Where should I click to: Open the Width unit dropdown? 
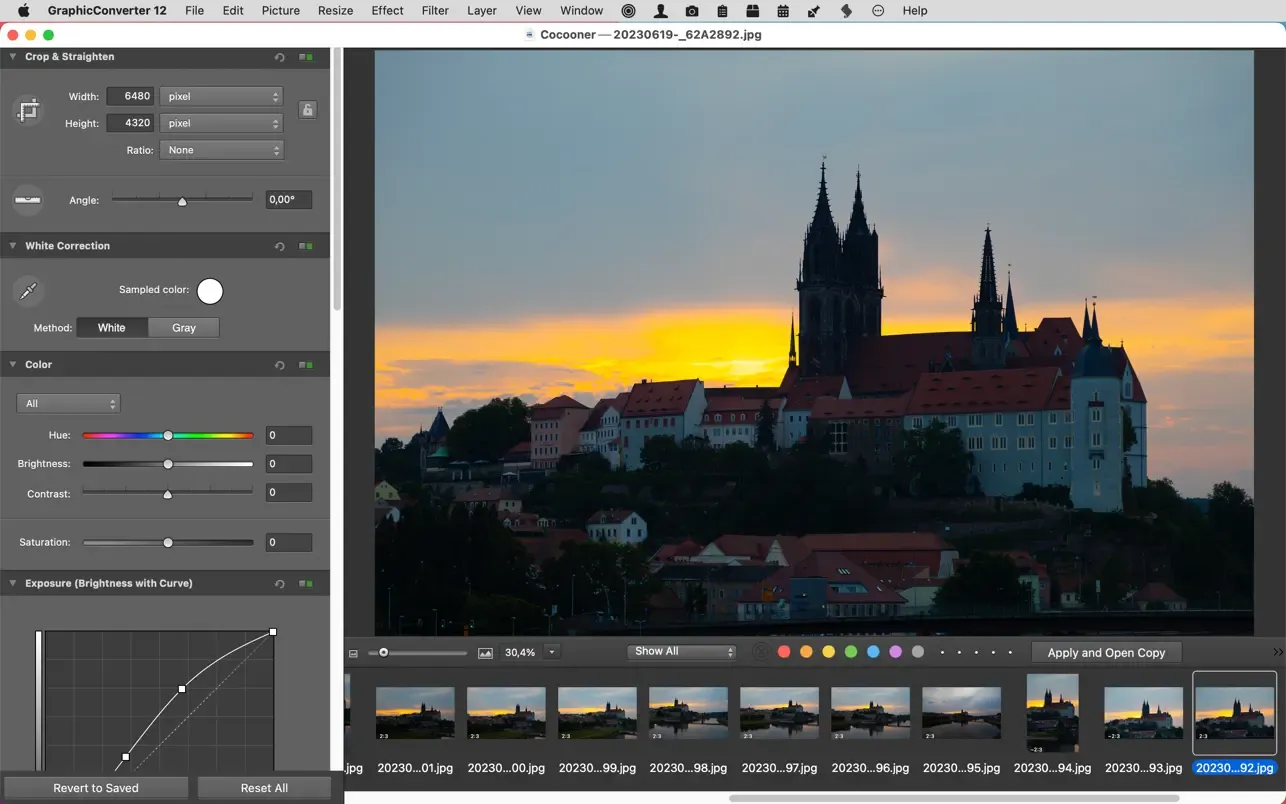pyautogui.click(x=221, y=97)
